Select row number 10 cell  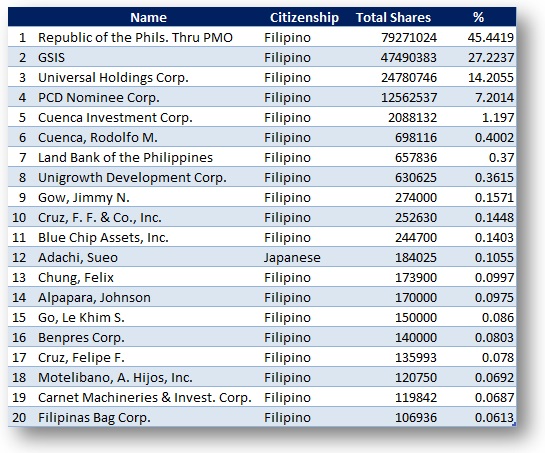[19, 218]
